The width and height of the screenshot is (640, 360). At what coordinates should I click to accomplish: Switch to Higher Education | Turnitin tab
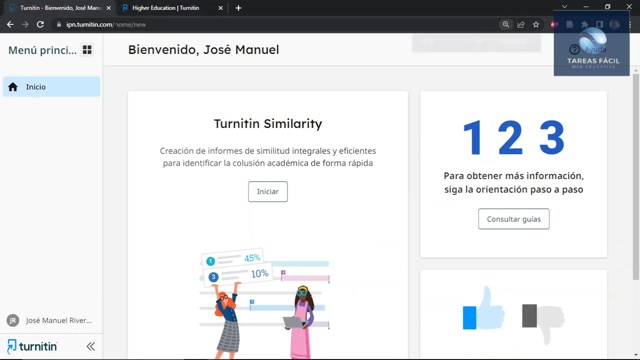(x=166, y=8)
